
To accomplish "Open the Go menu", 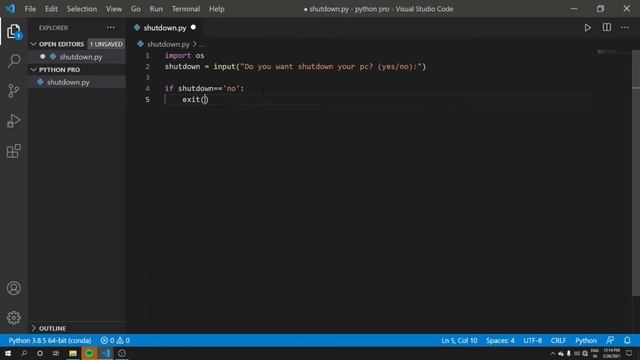I will 136,9.
